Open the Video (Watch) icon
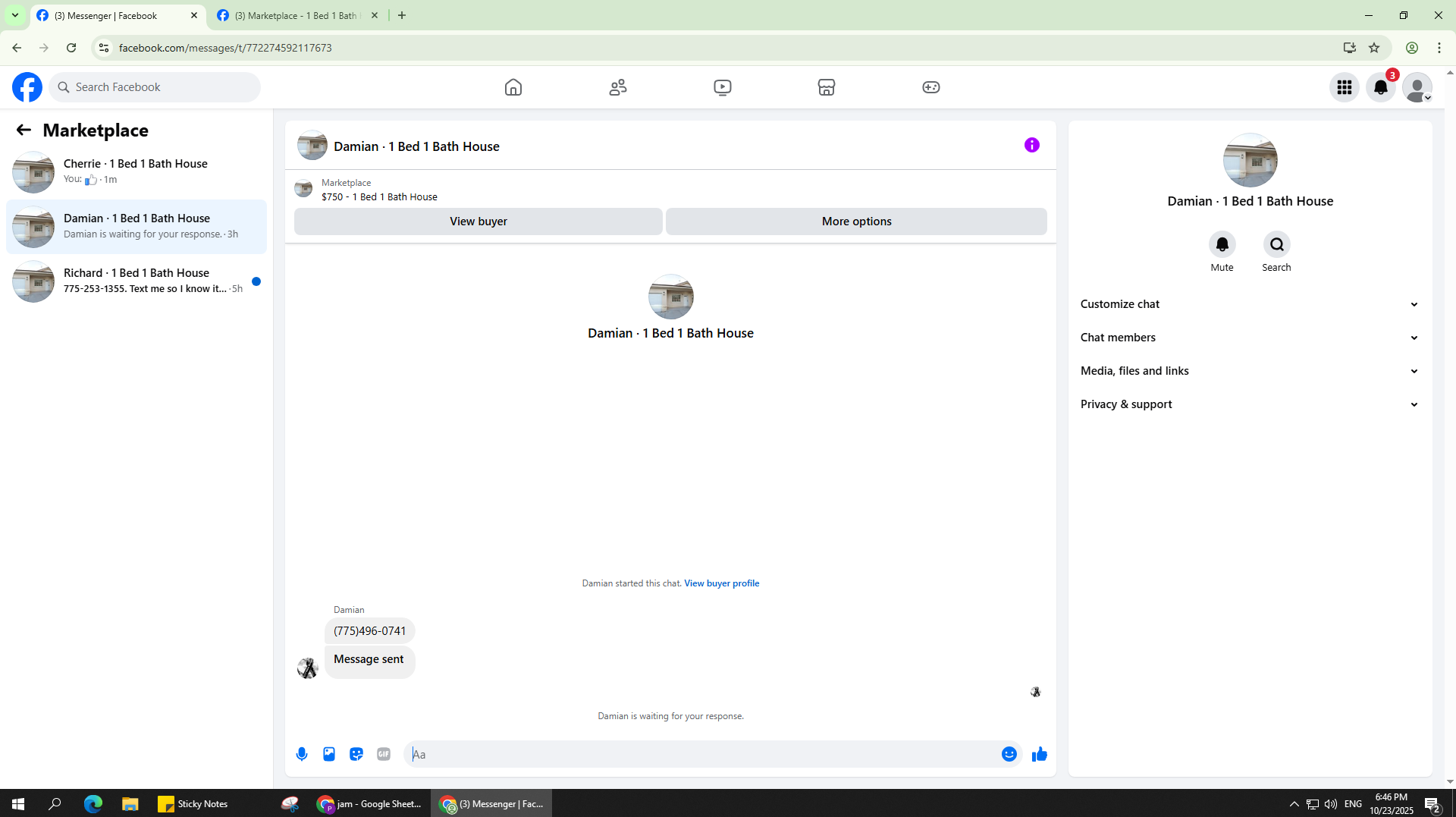1456x817 pixels. (x=723, y=87)
